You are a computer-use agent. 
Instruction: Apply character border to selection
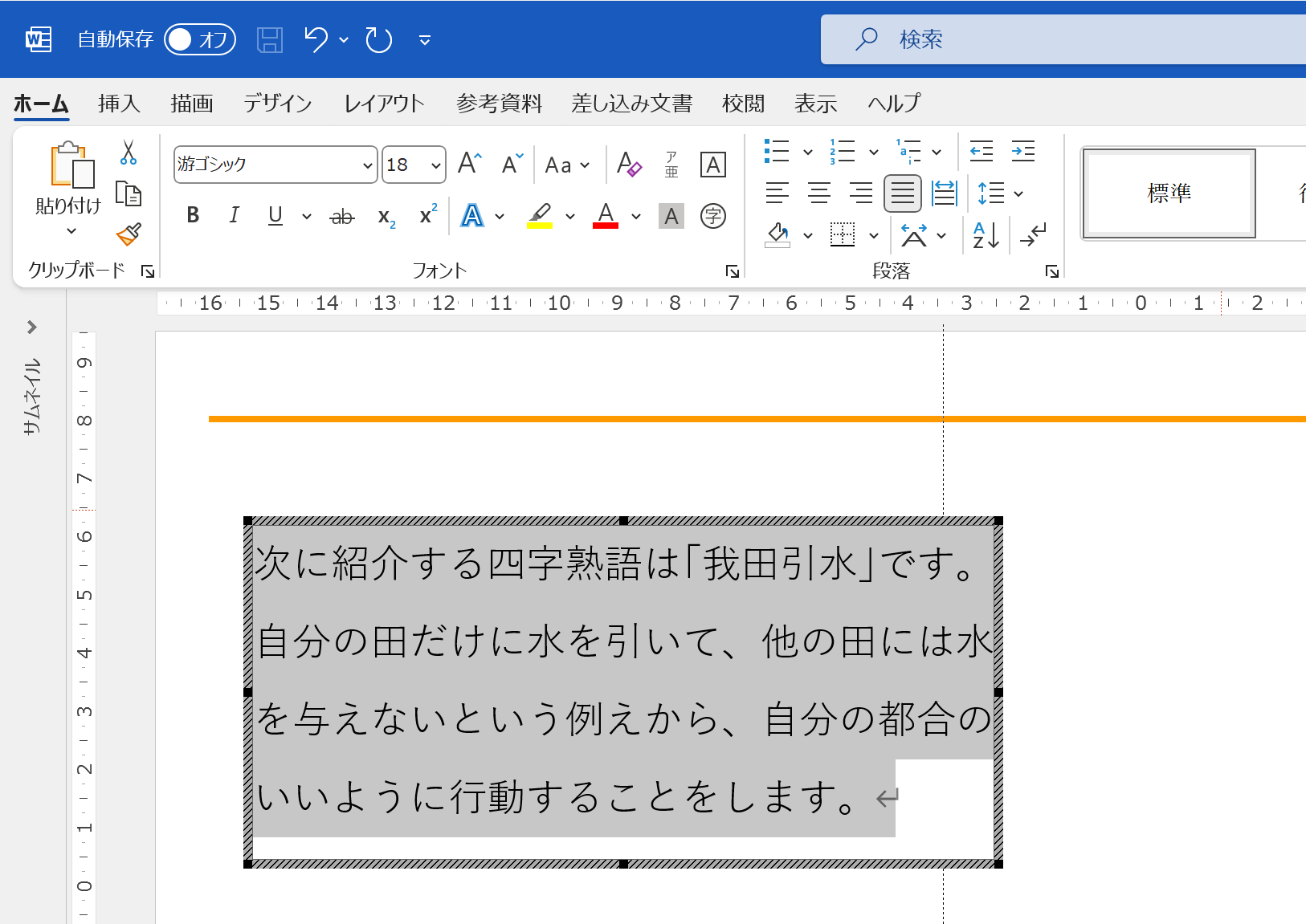click(712, 165)
